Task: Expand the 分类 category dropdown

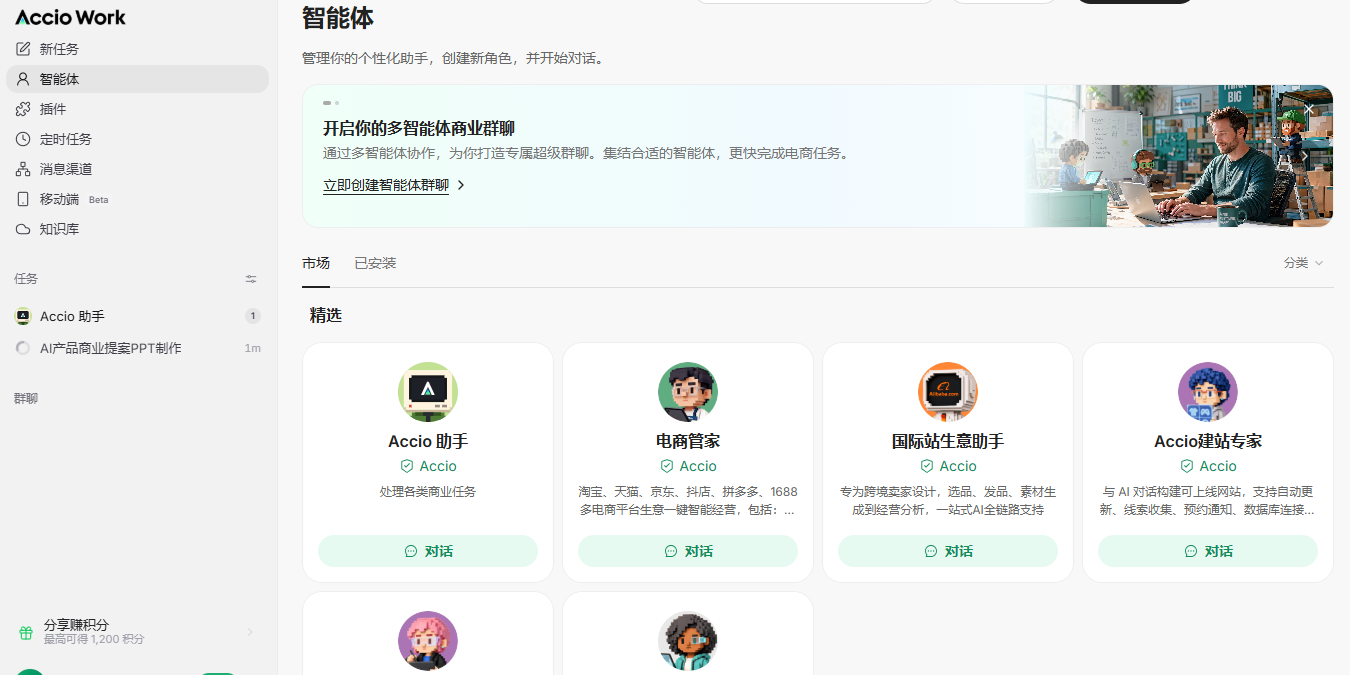Action: click(x=1303, y=263)
